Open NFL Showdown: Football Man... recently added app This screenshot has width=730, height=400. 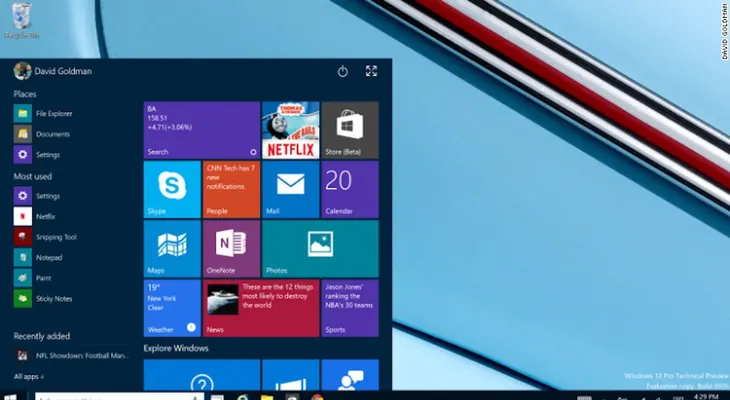72,356
